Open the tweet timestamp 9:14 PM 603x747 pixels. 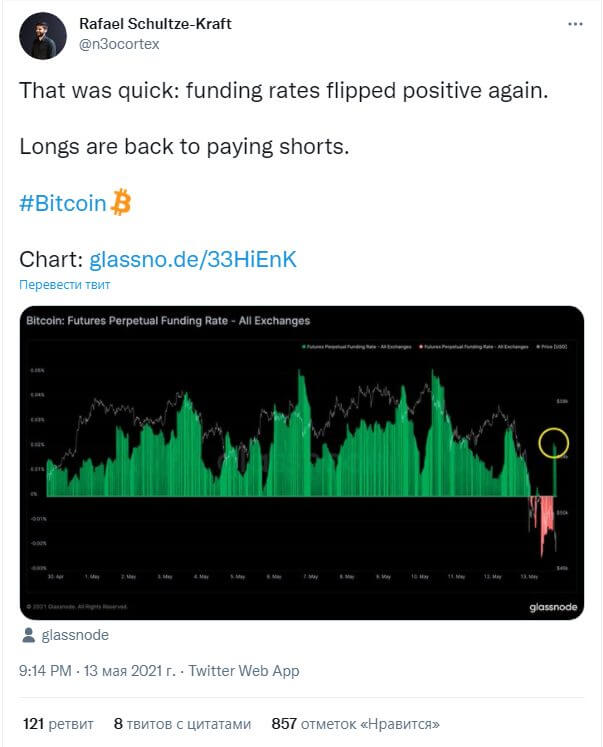click(45, 671)
